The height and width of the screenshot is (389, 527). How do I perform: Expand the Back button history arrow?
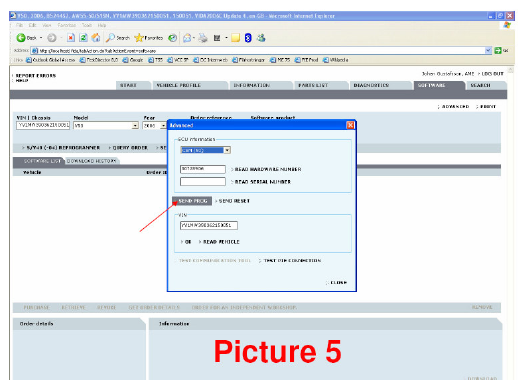tap(41, 38)
